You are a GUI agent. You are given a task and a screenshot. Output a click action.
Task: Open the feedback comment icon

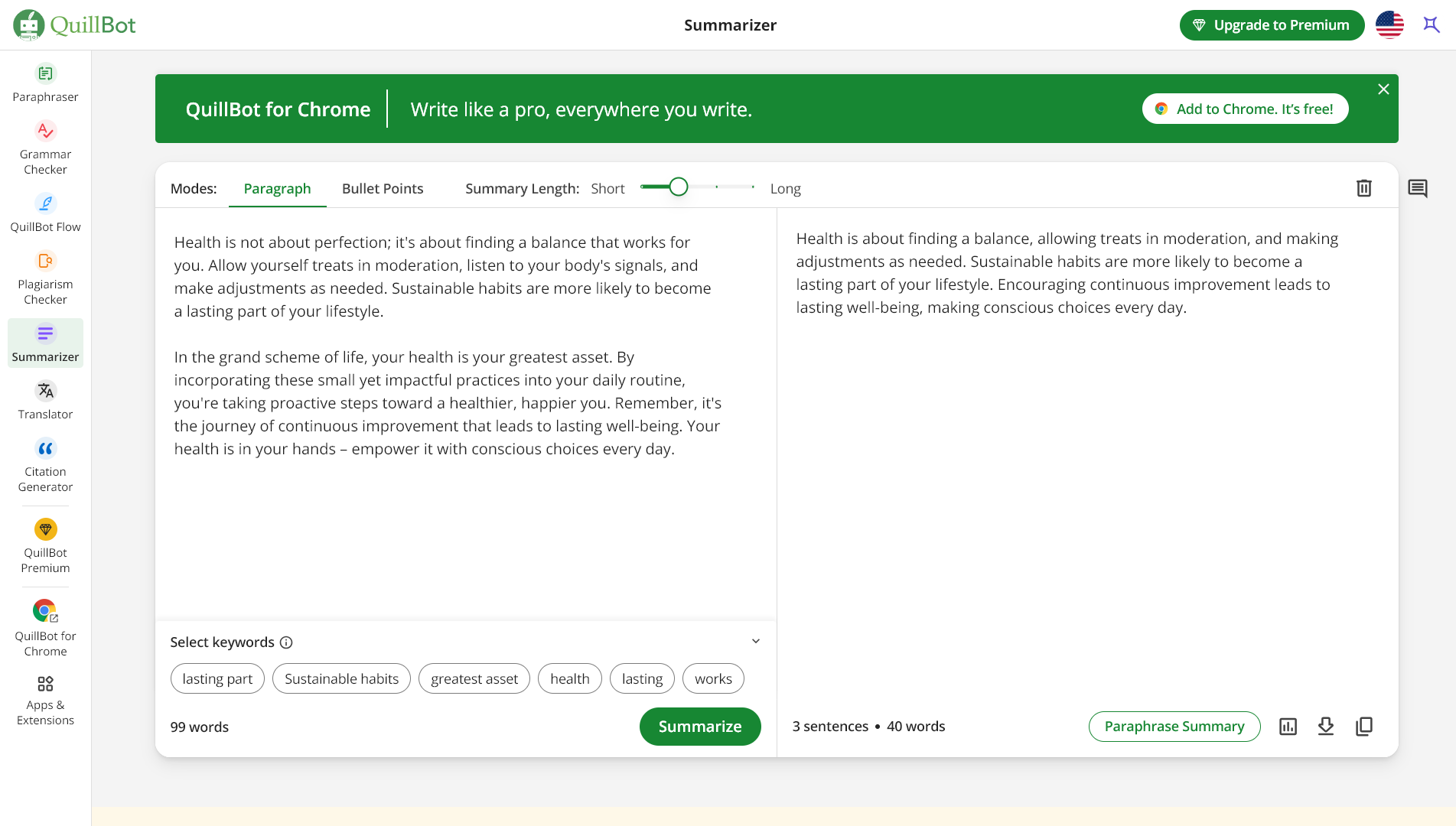point(1418,188)
